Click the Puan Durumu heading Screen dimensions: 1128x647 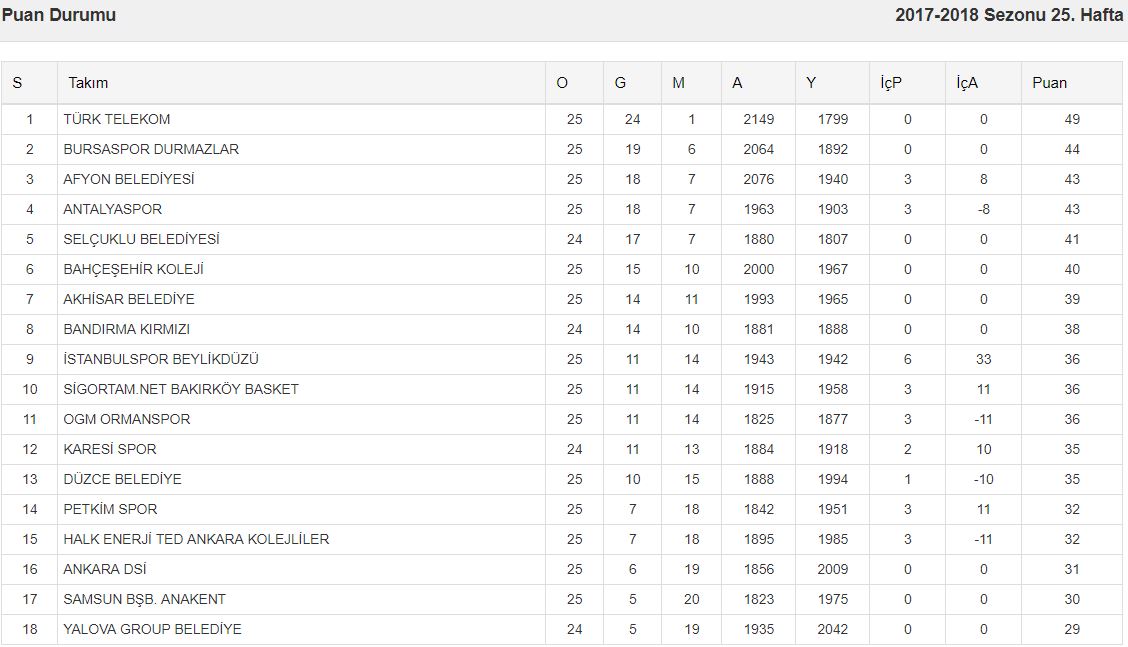pos(59,15)
